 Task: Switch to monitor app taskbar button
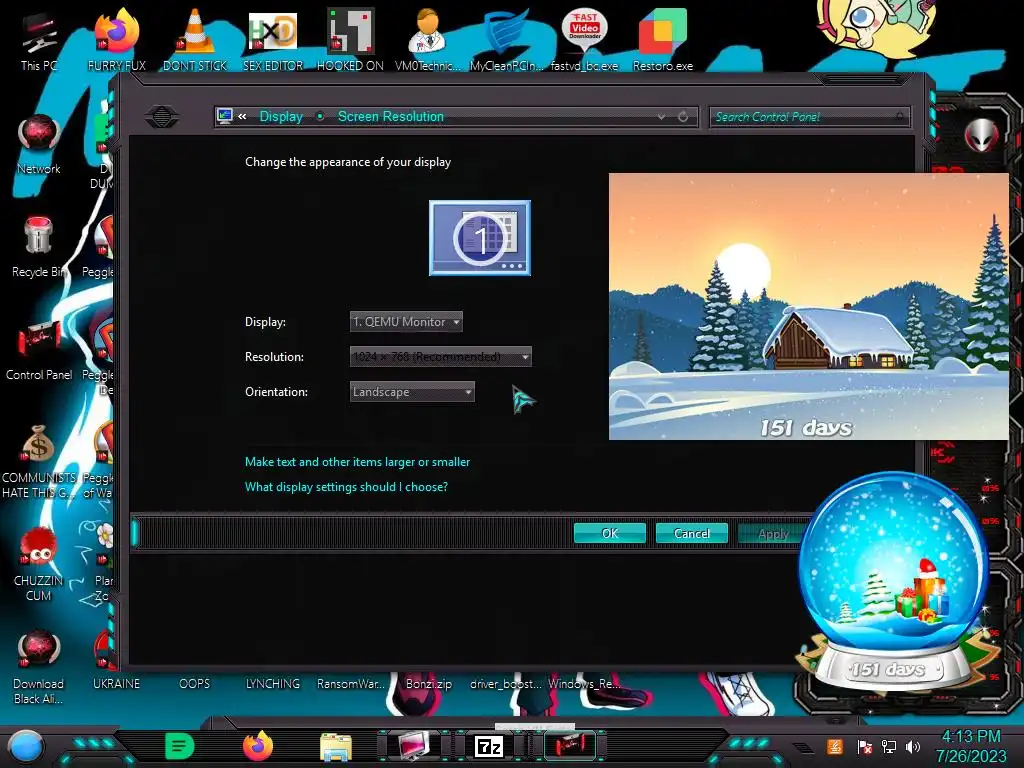414,746
